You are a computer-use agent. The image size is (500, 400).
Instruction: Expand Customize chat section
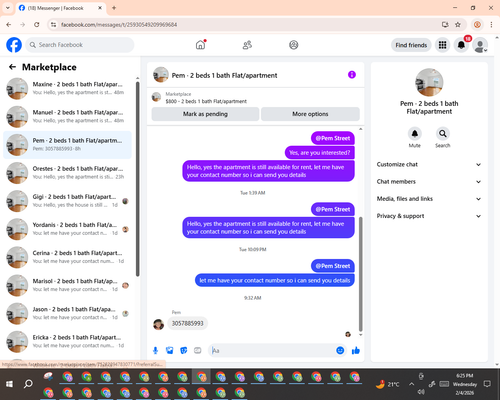point(429,164)
